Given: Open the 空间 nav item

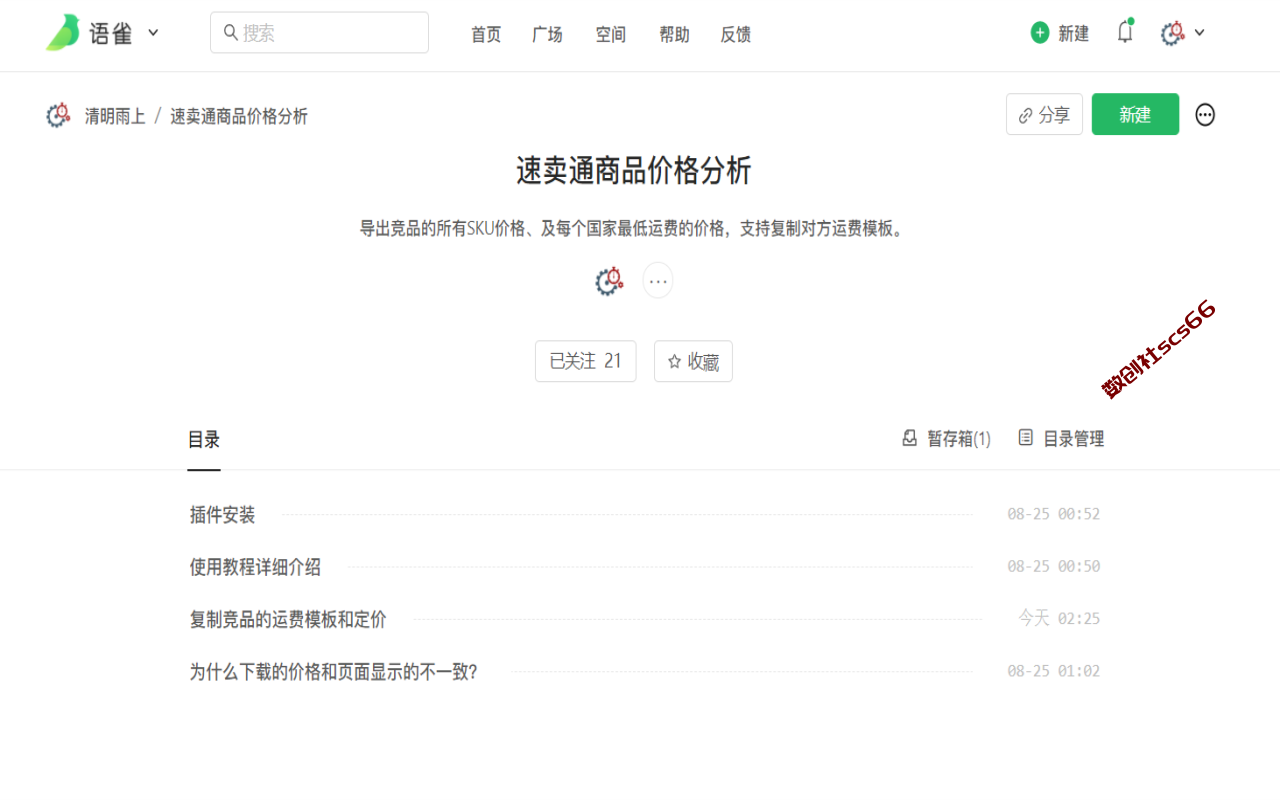Looking at the screenshot, I should tap(611, 35).
